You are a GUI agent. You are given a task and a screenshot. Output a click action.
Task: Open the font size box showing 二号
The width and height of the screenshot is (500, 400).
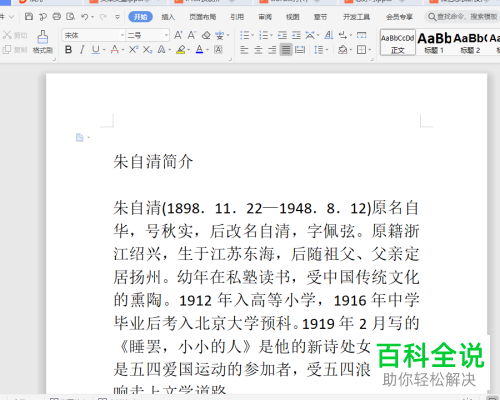point(148,35)
